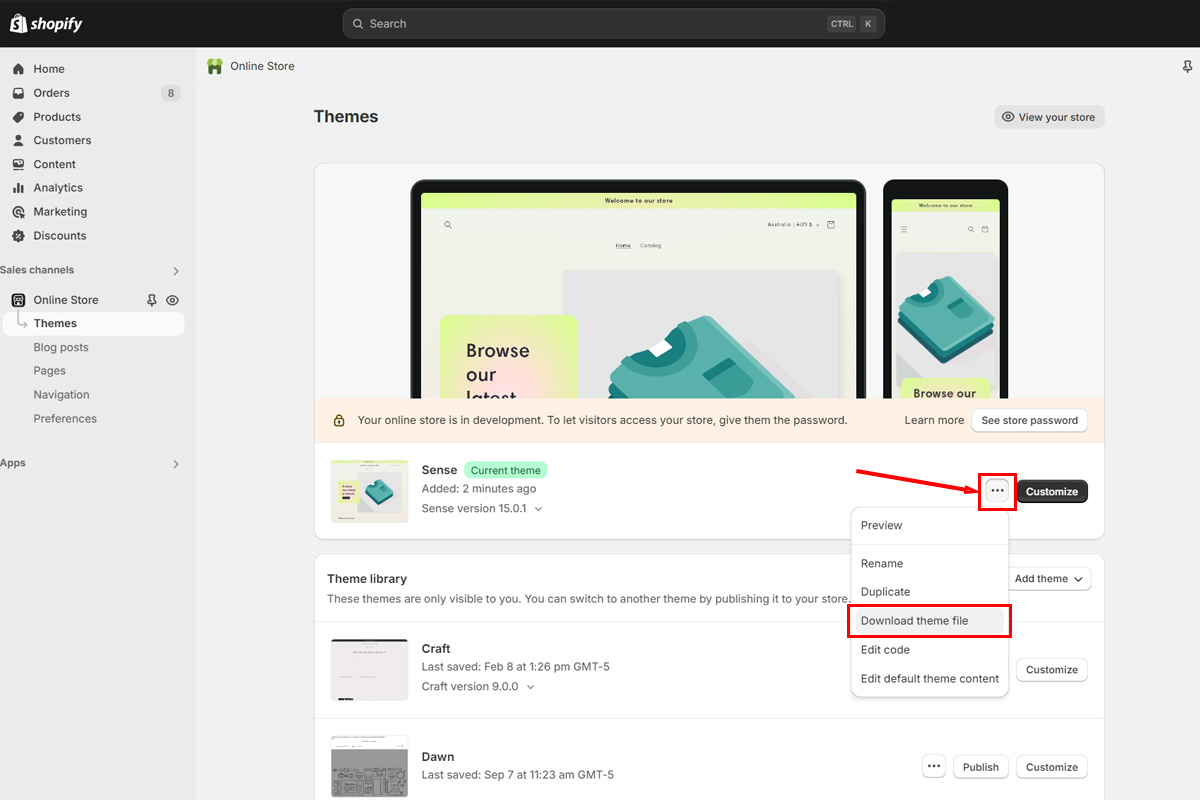1200x800 pixels.
Task: Click the Products tag icon
Action: point(18,117)
